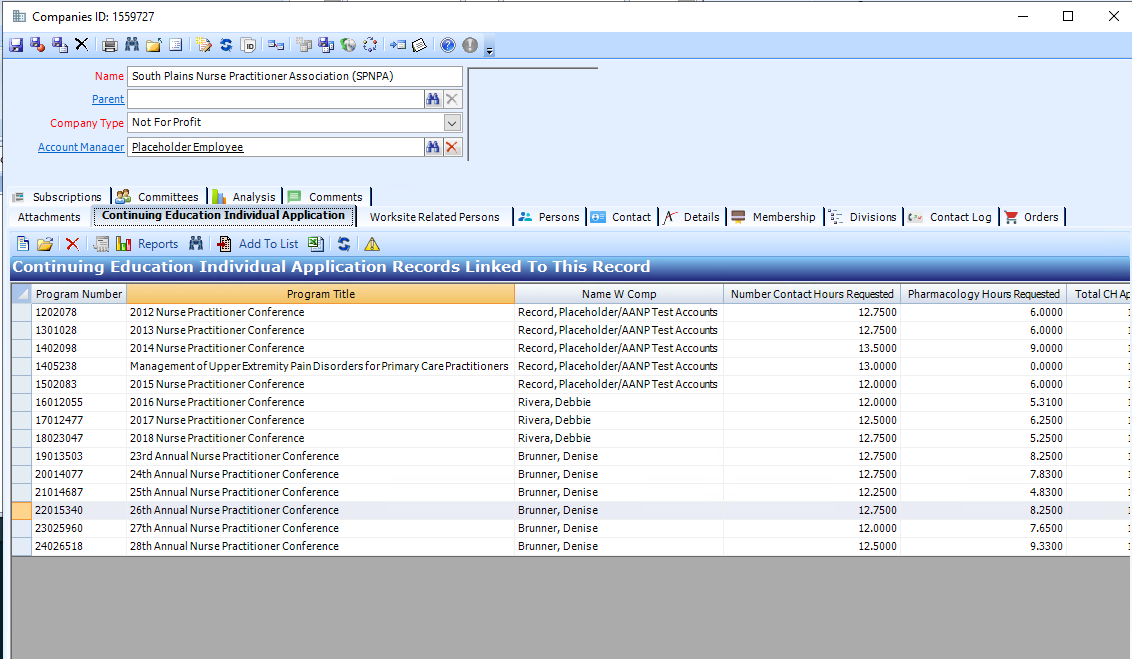1132x659 pixels.
Task: Refresh the record using the main toolbar
Action: tap(228, 45)
